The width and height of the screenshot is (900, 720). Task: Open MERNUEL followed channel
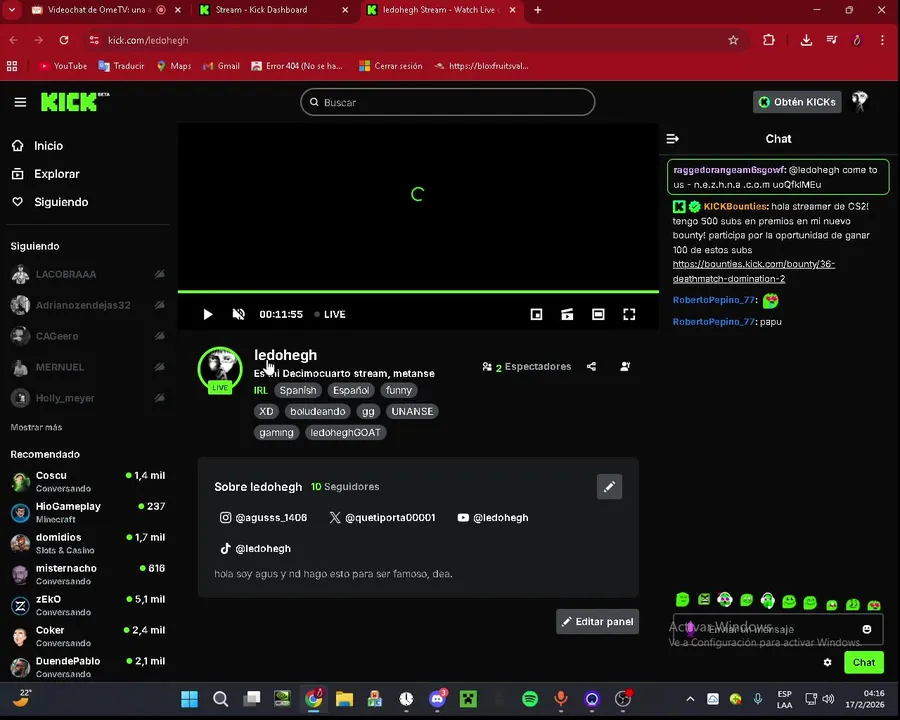tap(88, 367)
